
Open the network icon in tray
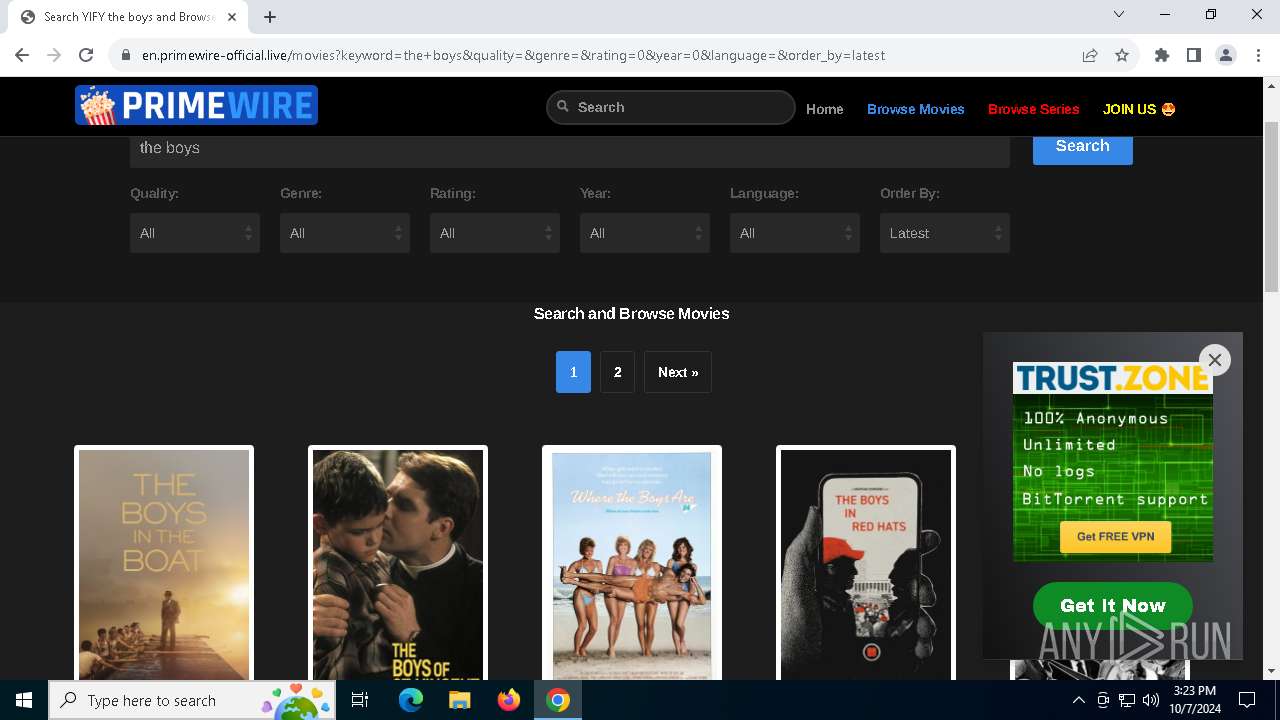[1127, 700]
